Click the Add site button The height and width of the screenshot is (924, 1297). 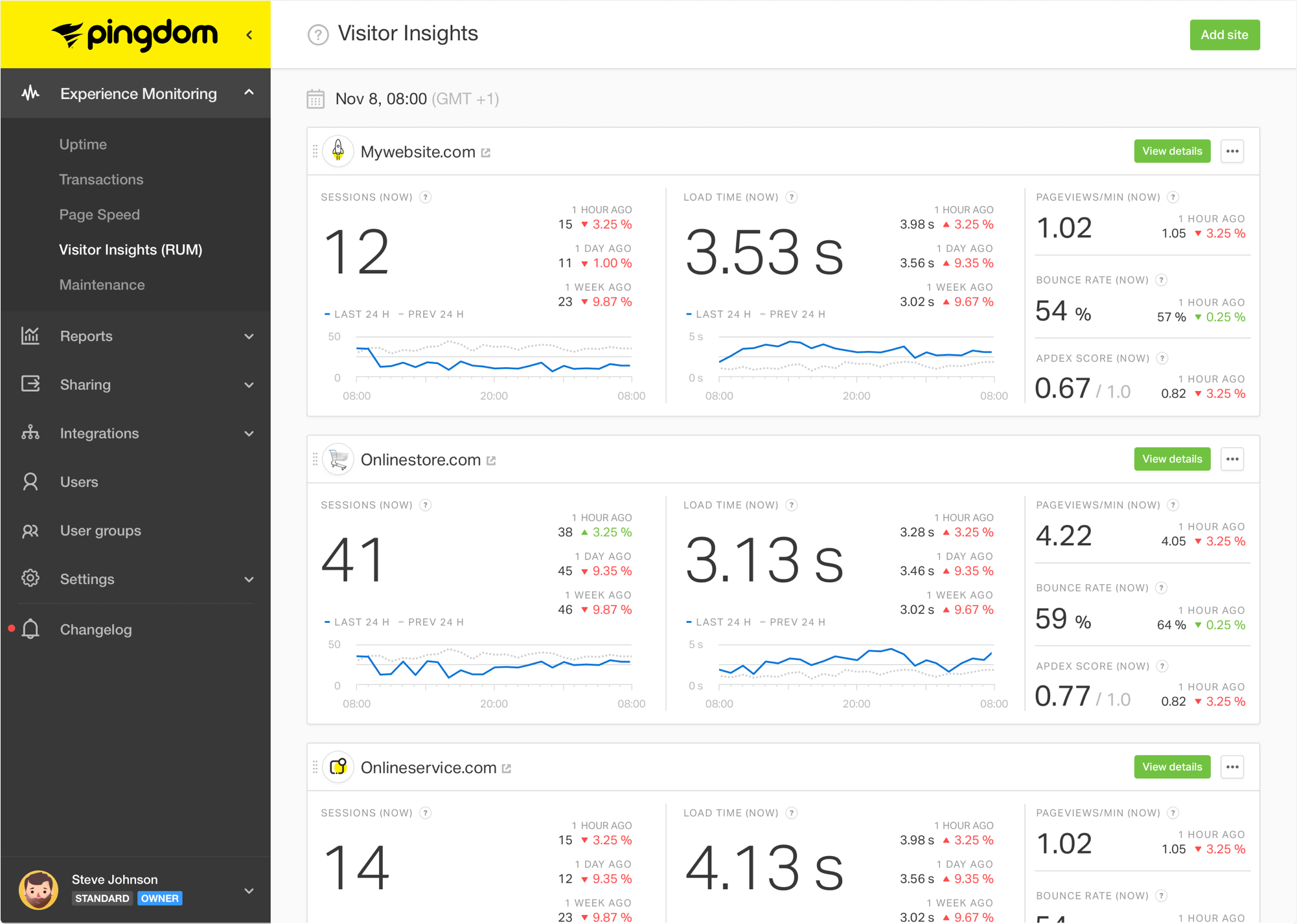[1224, 34]
